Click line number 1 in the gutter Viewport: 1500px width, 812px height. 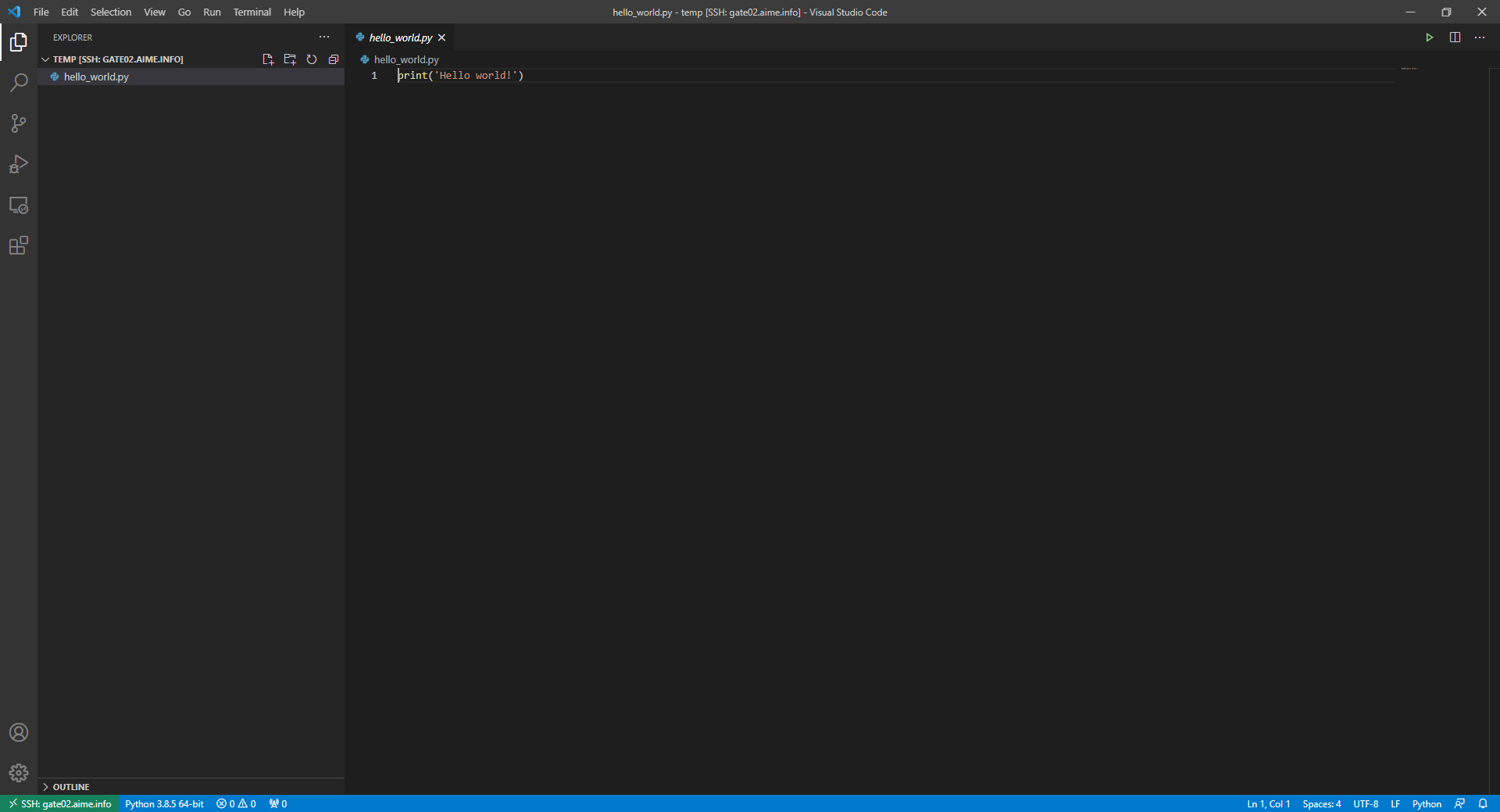[x=374, y=76]
